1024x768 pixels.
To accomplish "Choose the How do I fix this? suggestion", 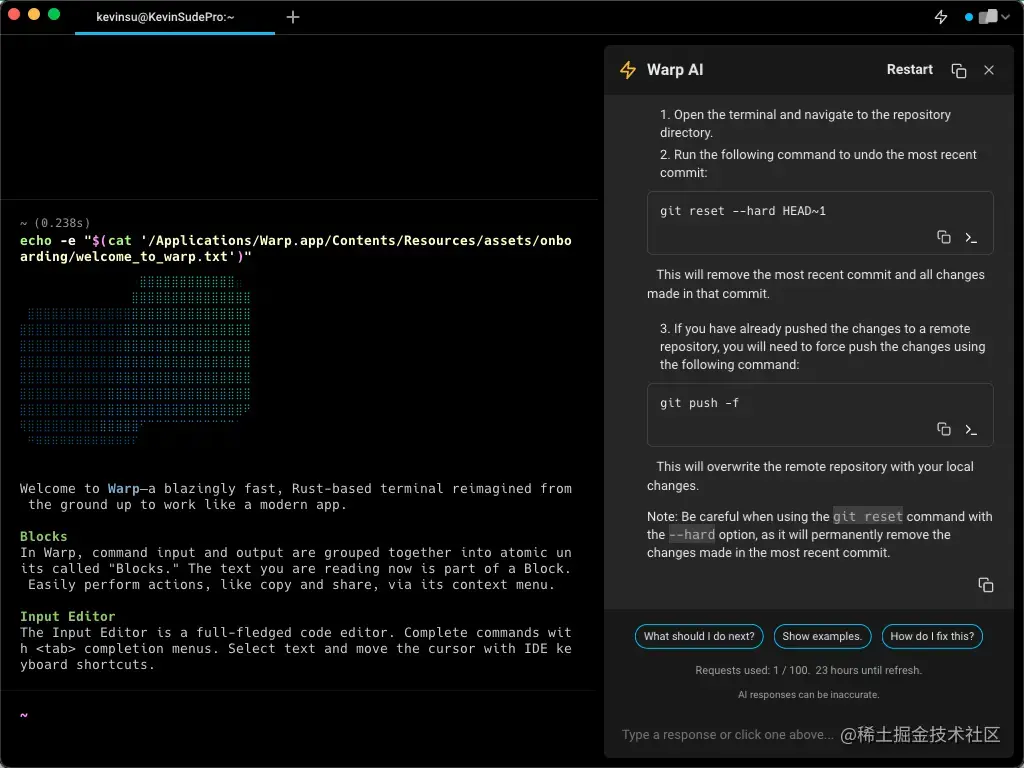I will click(x=932, y=636).
